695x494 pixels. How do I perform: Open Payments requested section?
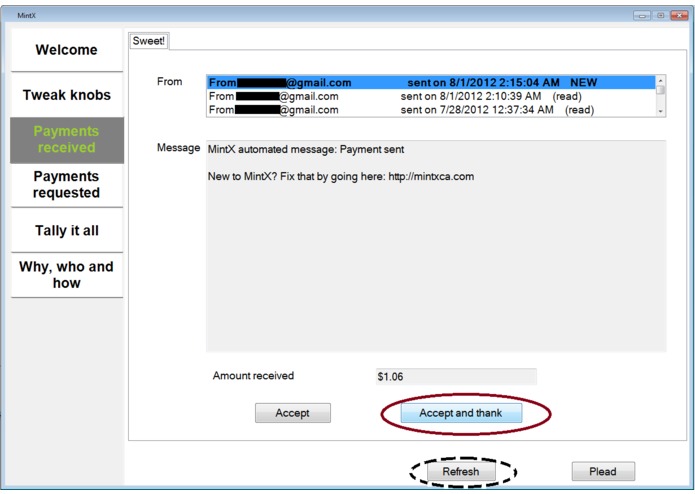66,185
